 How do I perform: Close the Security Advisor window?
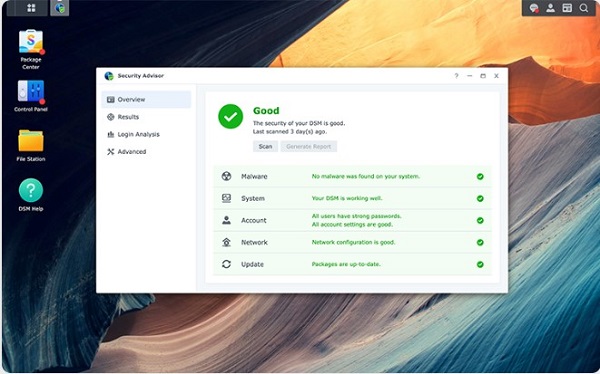click(x=496, y=76)
